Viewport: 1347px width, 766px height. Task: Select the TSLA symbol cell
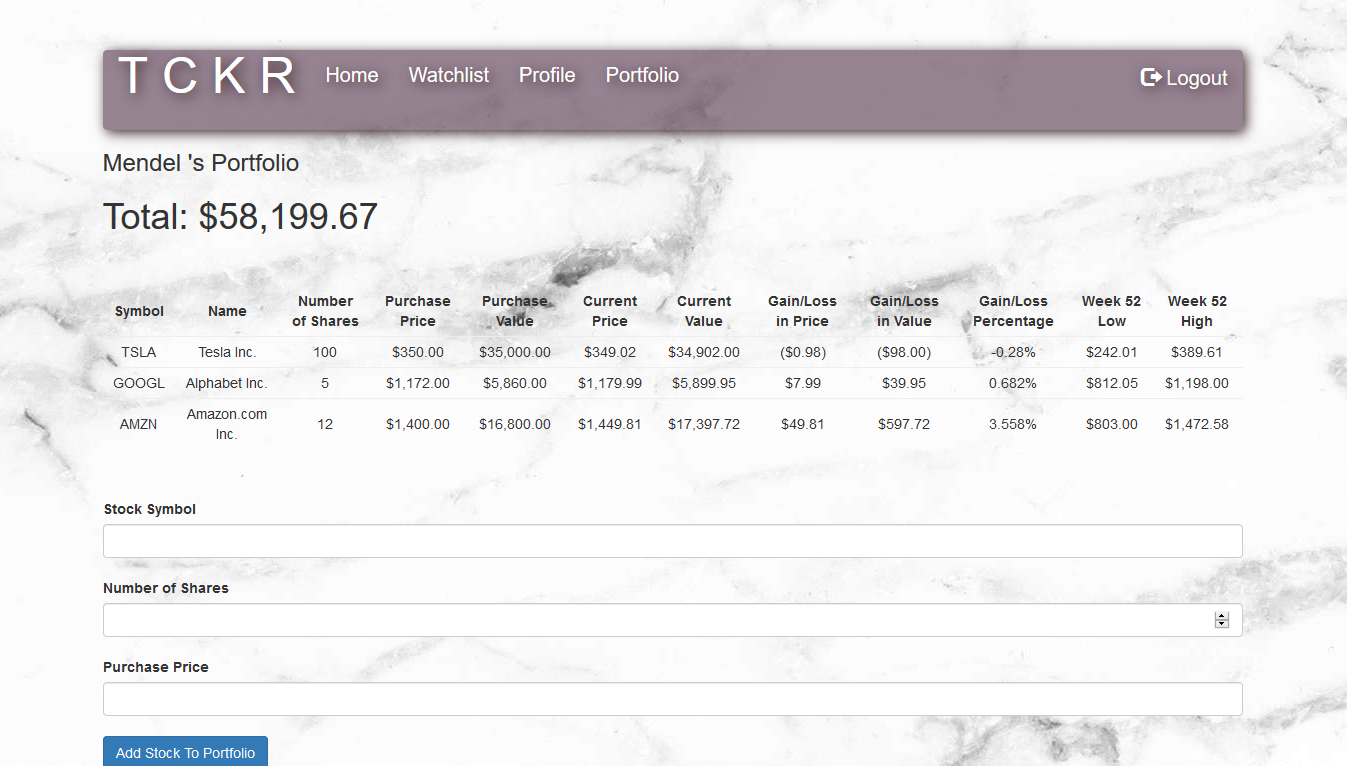tap(139, 352)
